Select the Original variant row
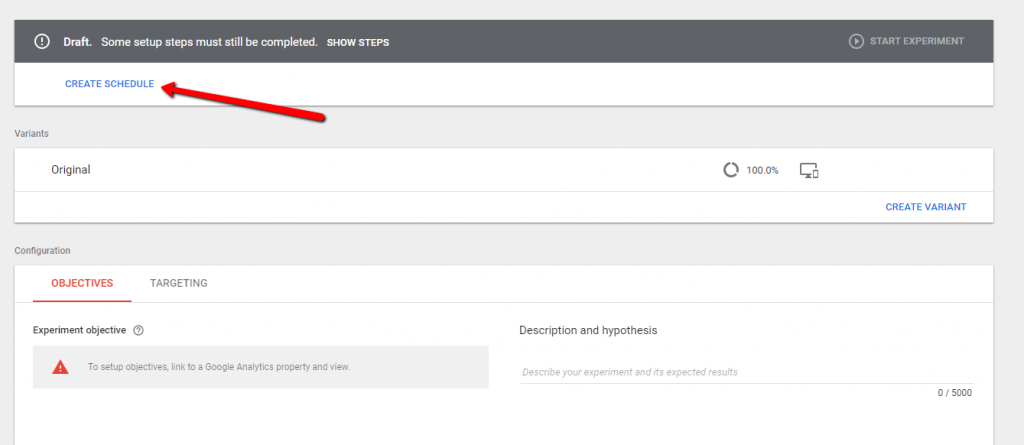1024x445 pixels. 71,170
